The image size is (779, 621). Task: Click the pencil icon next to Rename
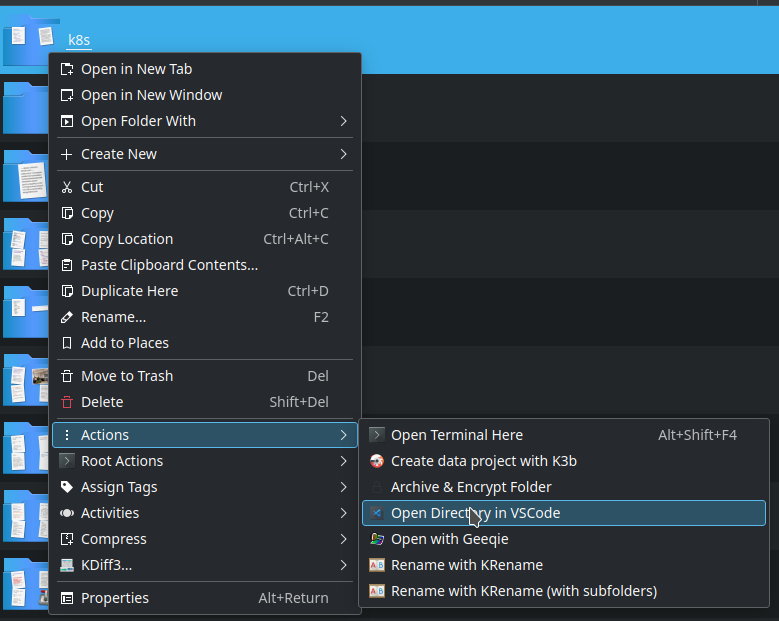67,317
